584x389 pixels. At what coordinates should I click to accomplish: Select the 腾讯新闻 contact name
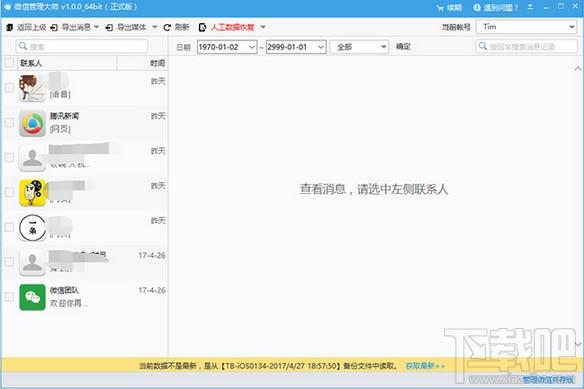point(64,116)
